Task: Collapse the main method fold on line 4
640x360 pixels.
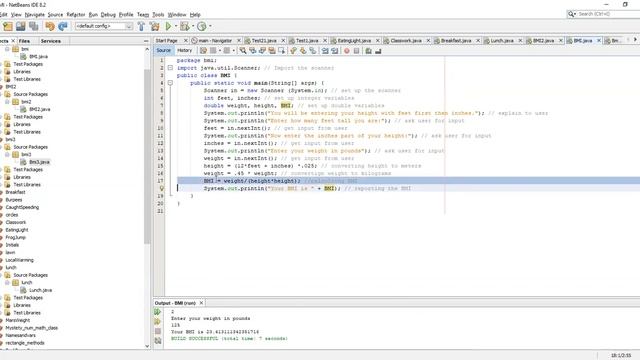Action: pos(170,83)
